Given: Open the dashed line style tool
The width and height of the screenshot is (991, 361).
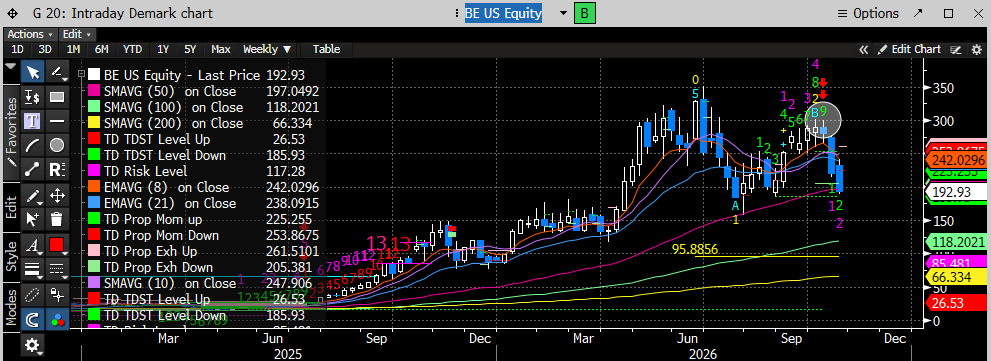Looking at the screenshot, I should [57, 269].
